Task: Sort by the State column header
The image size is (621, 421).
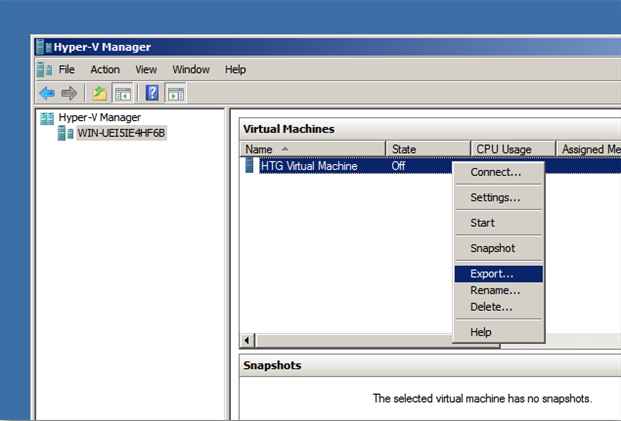Action: click(x=428, y=149)
